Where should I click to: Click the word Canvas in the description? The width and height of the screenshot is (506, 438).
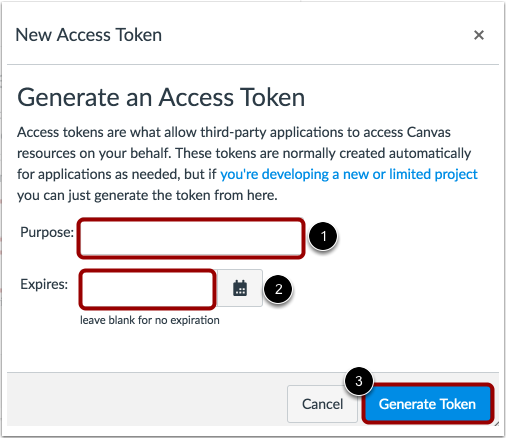tap(429, 132)
